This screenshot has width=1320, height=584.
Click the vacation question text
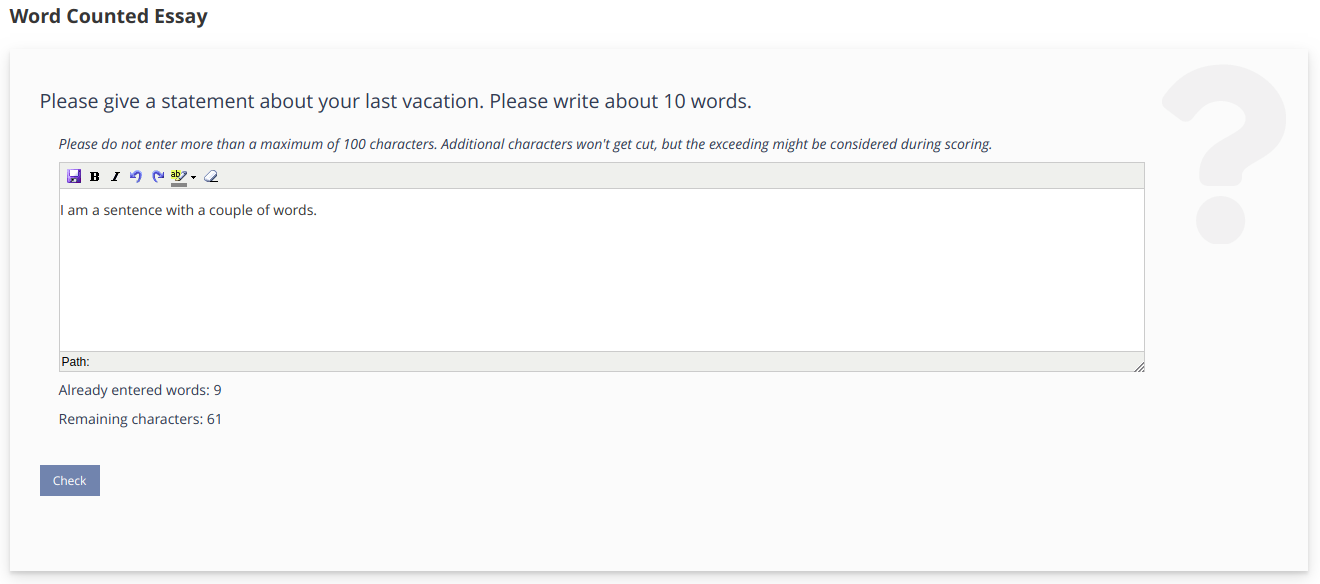coord(395,101)
